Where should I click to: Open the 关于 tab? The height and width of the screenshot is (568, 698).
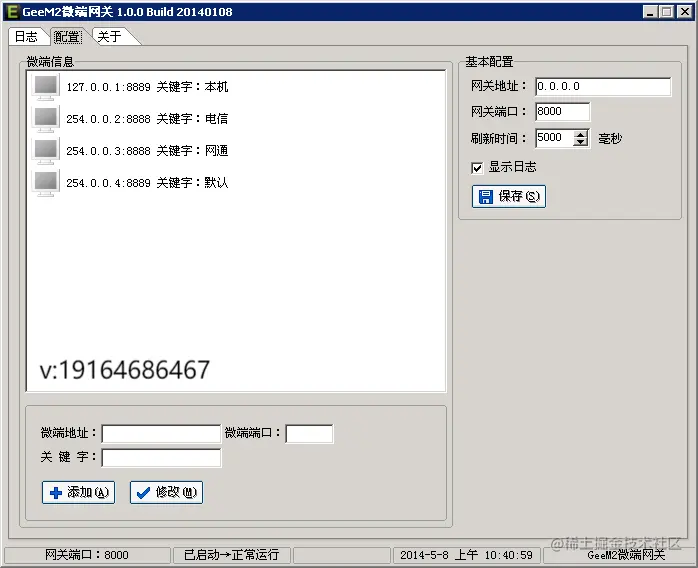pyautogui.click(x=110, y=37)
